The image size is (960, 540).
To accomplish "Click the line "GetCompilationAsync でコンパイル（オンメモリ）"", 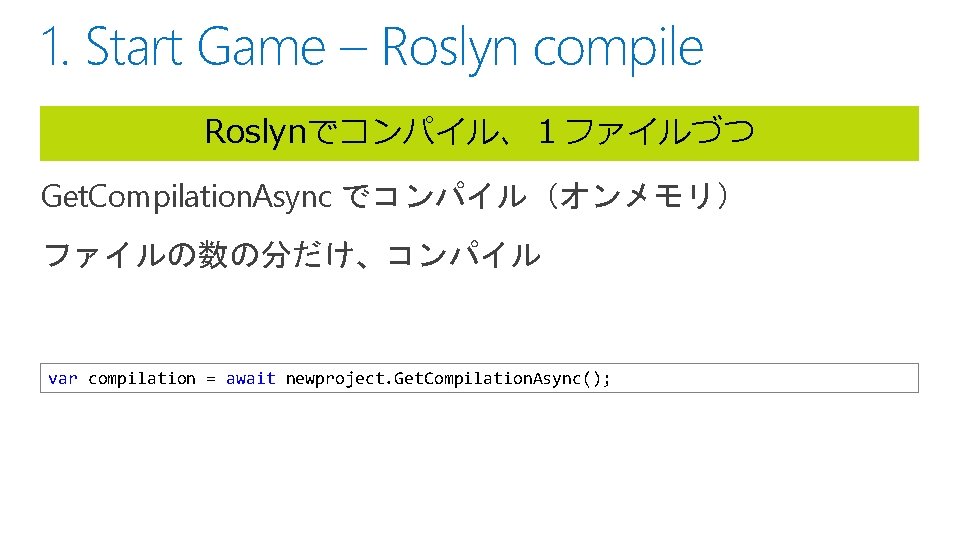I will click(386, 197).
